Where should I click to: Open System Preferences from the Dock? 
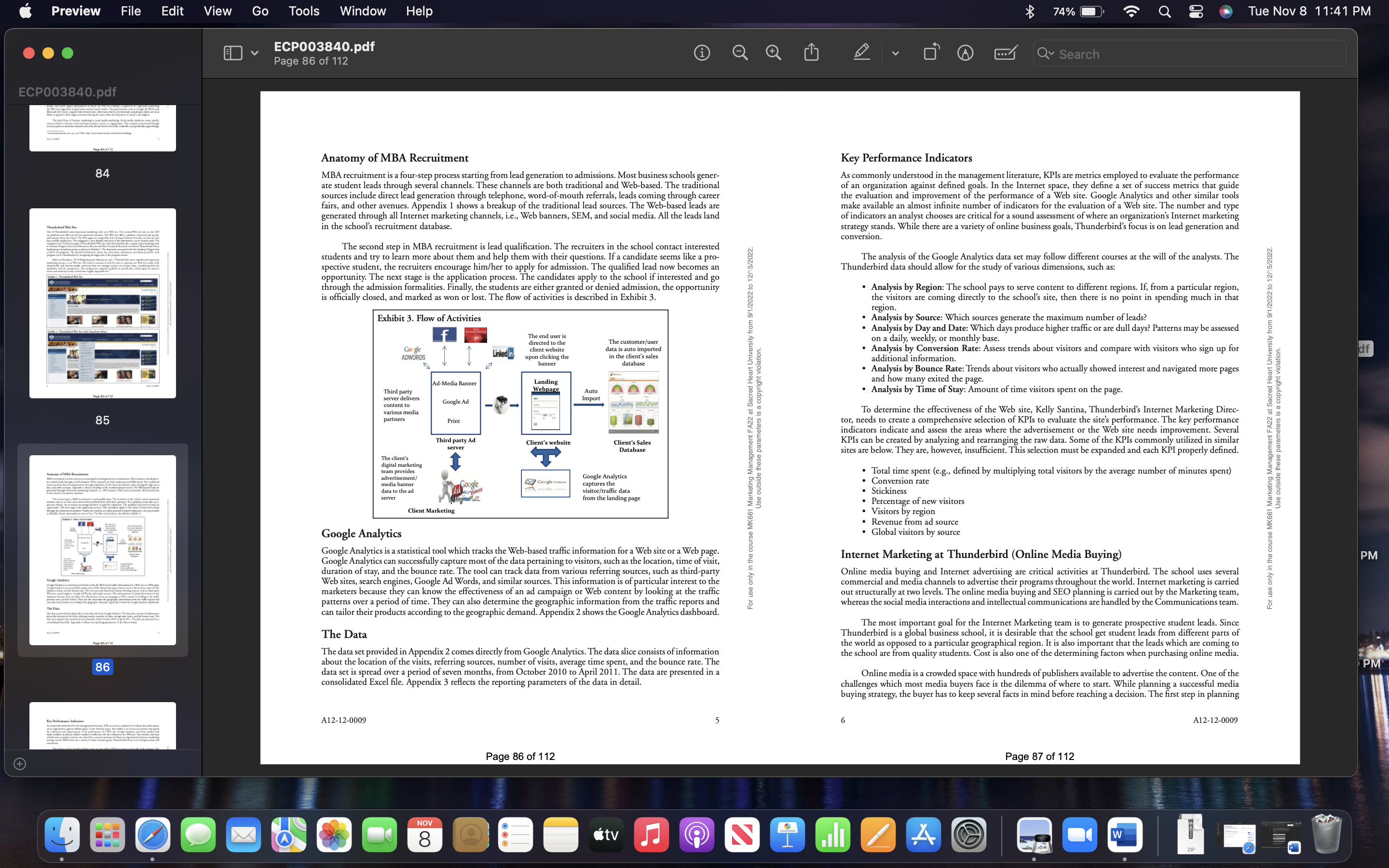pos(969,835)
